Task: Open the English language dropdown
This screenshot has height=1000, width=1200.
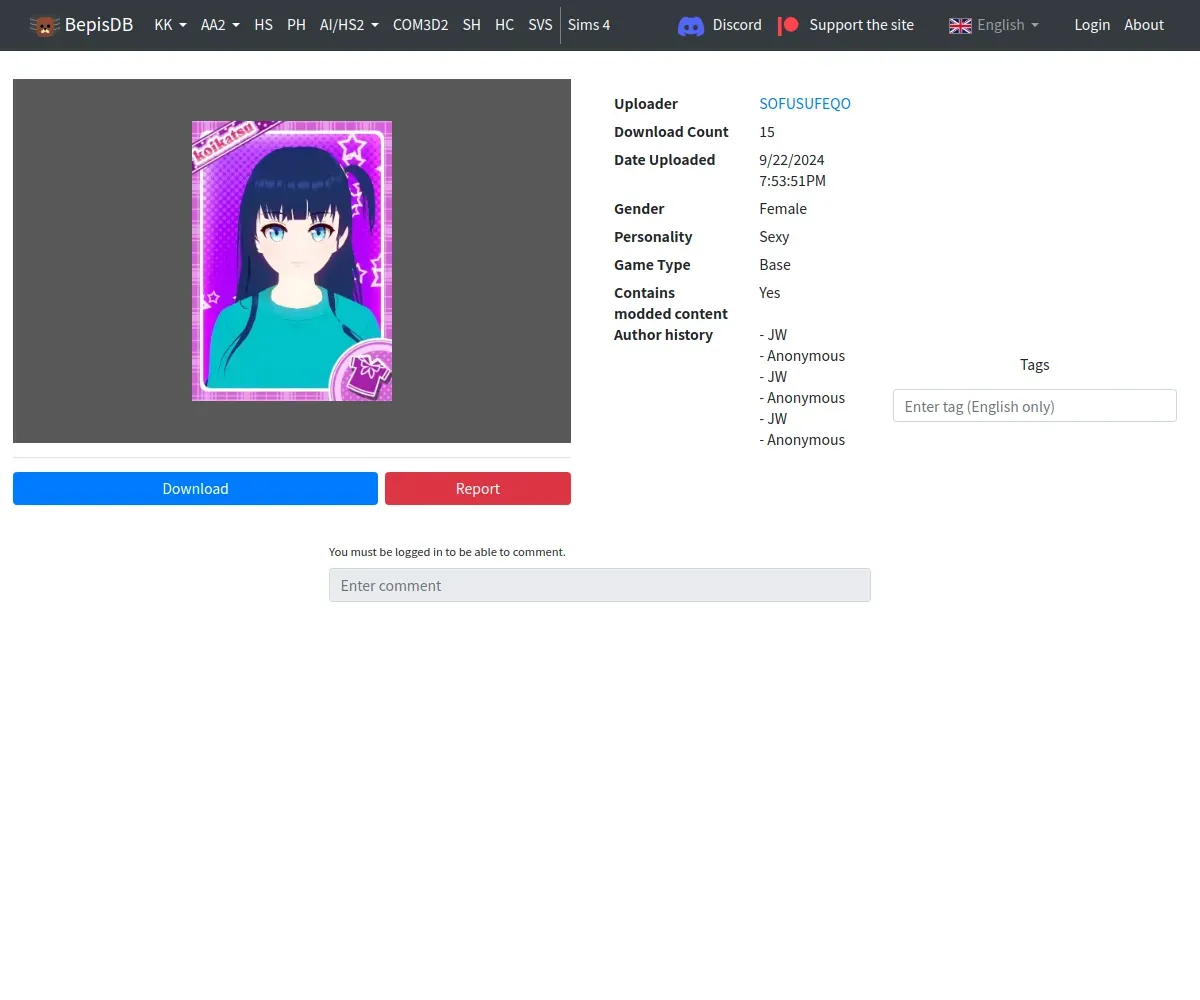Action: pos(1008,25)
